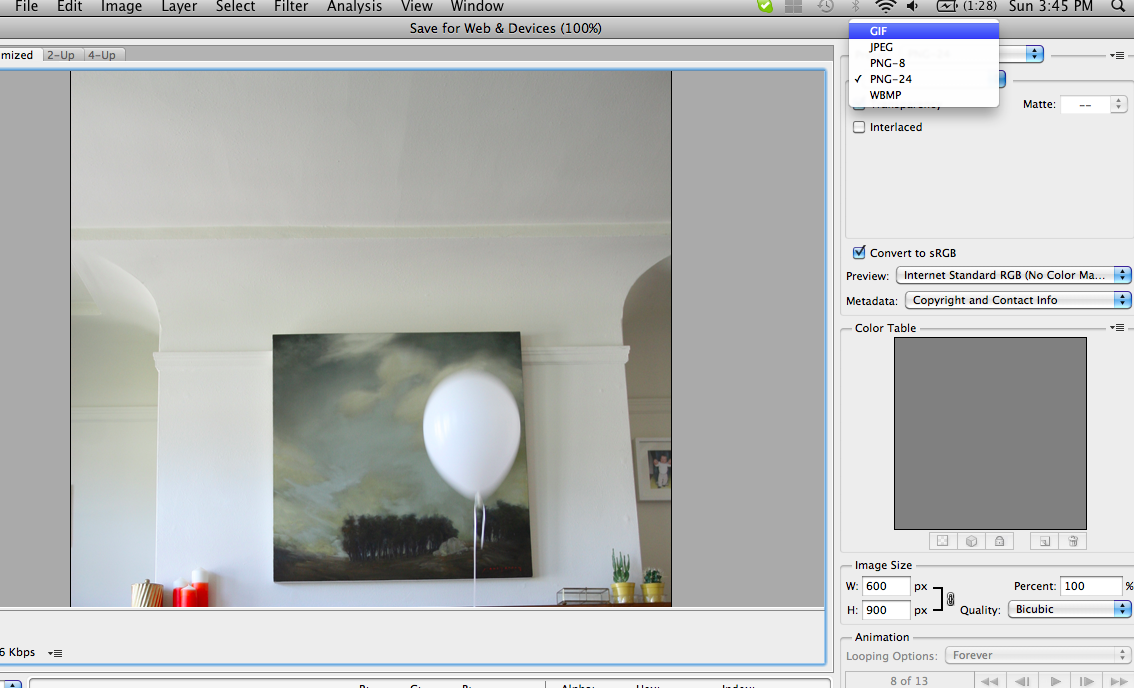Choose PNG-24 from the format list
Screen dimensions: 1134x688
924,79
